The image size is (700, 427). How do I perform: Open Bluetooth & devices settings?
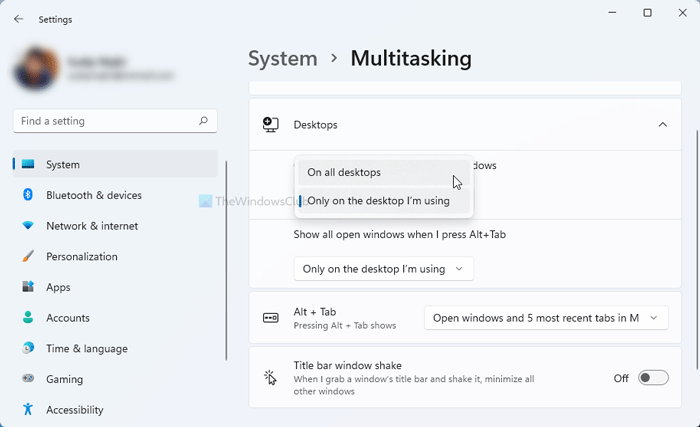coord(94,195)
